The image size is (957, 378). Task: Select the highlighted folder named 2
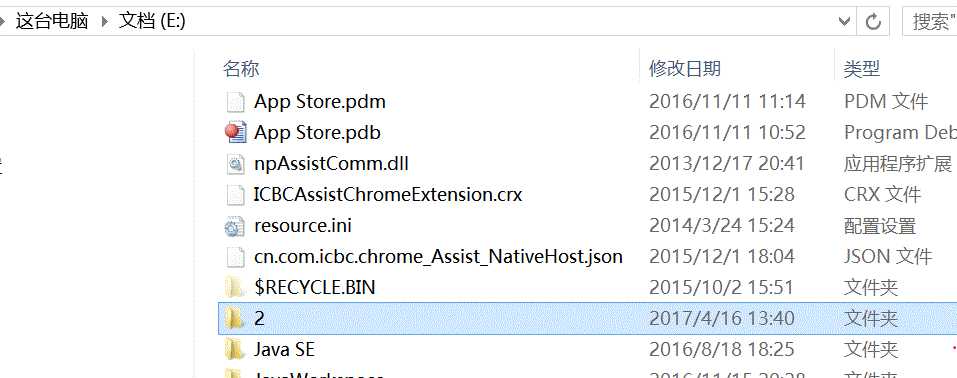587,319
